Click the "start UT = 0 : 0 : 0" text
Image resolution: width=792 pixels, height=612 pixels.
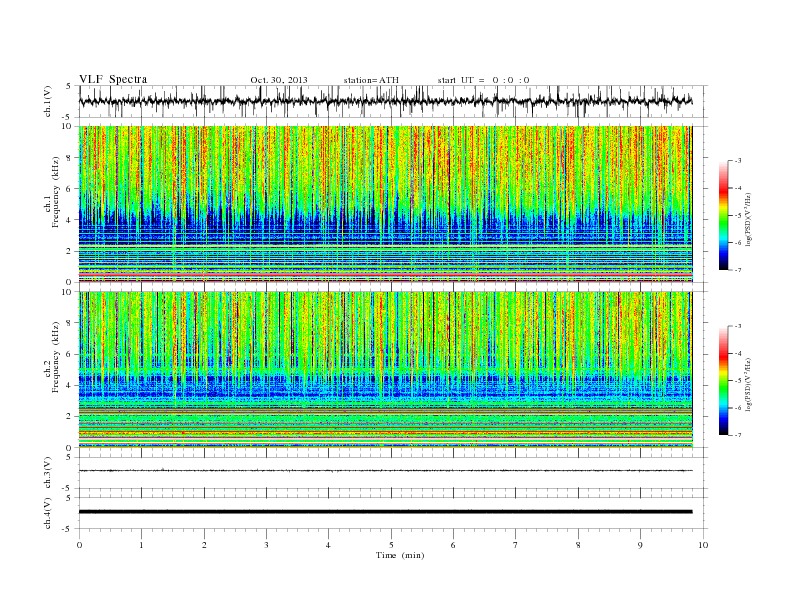483,80
